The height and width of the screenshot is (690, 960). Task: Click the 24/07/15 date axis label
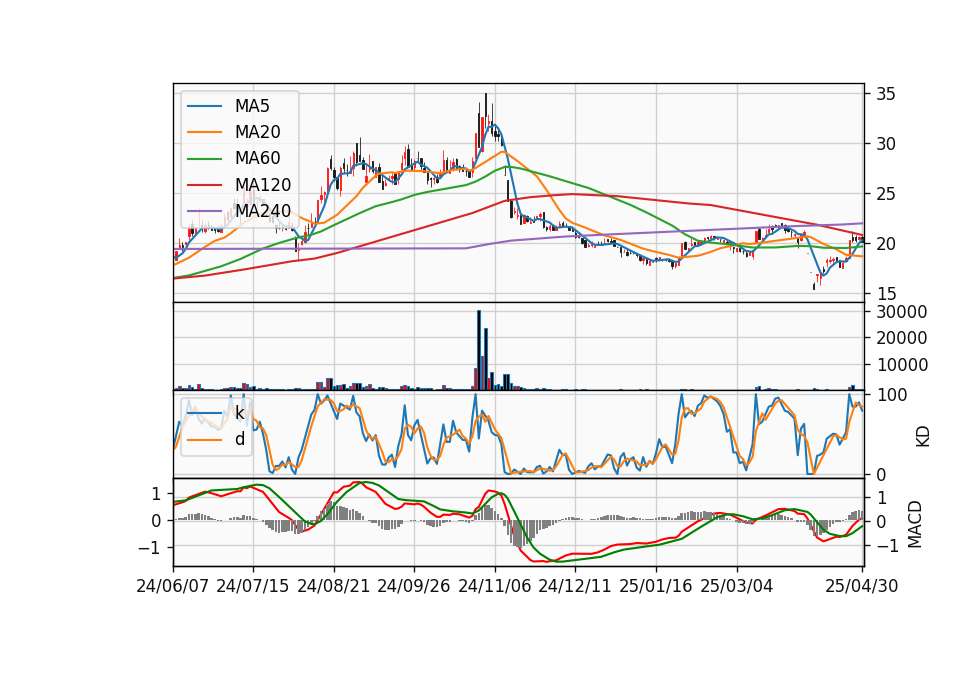tap(253, 586)
